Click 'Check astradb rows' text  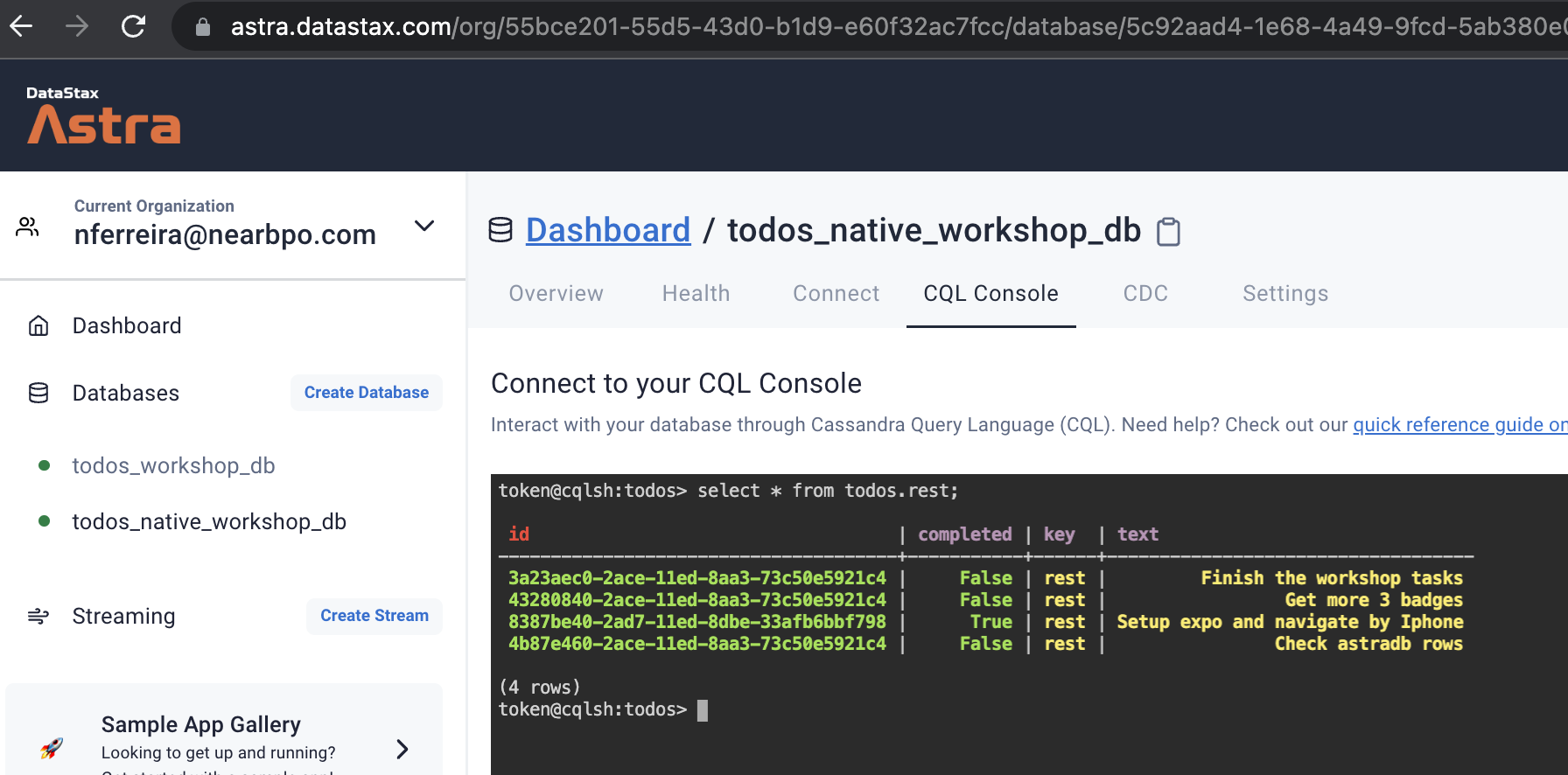pos(1368,644)
